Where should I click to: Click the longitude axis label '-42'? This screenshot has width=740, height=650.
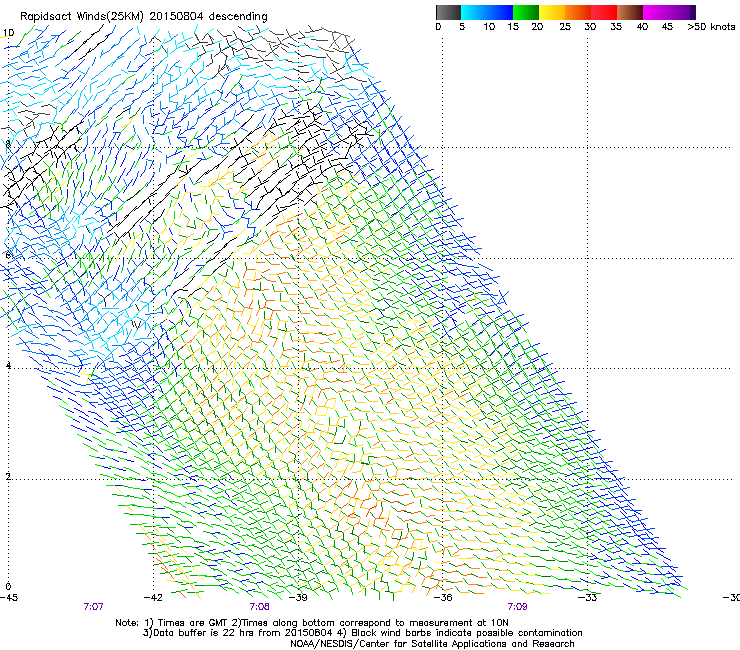click(153, 598)
